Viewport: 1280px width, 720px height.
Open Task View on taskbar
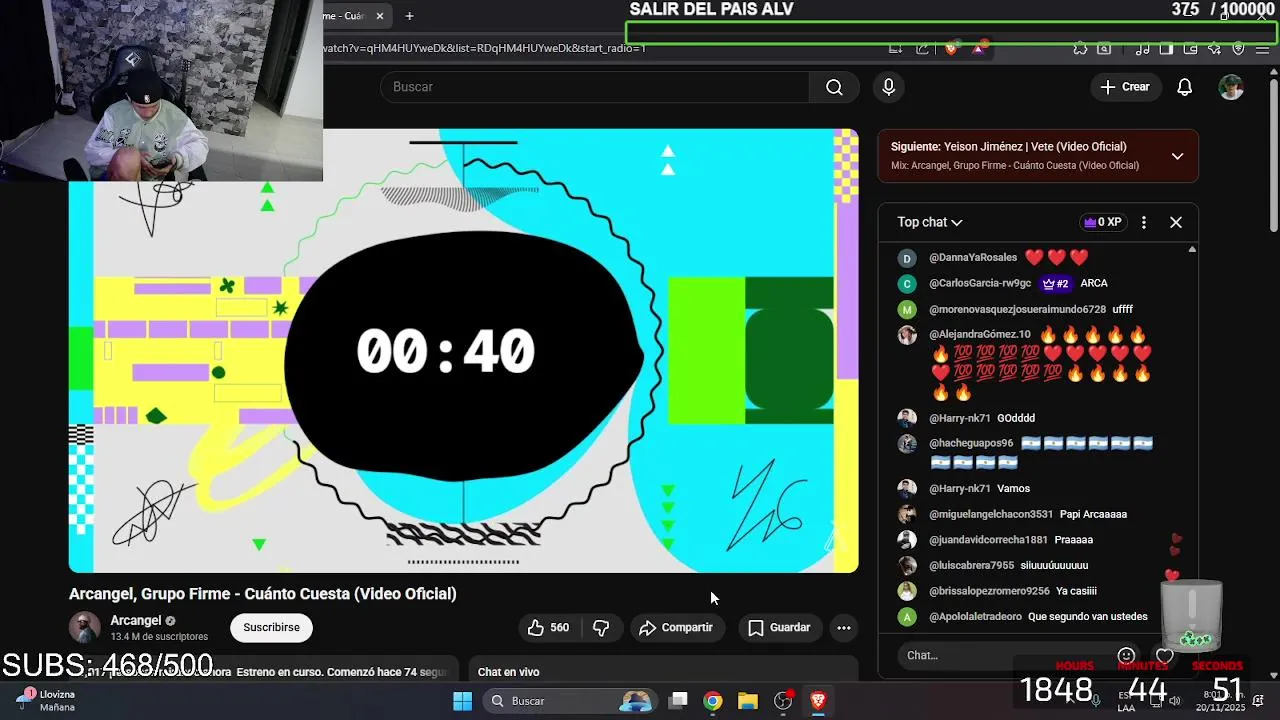click(x=678, y=701)
